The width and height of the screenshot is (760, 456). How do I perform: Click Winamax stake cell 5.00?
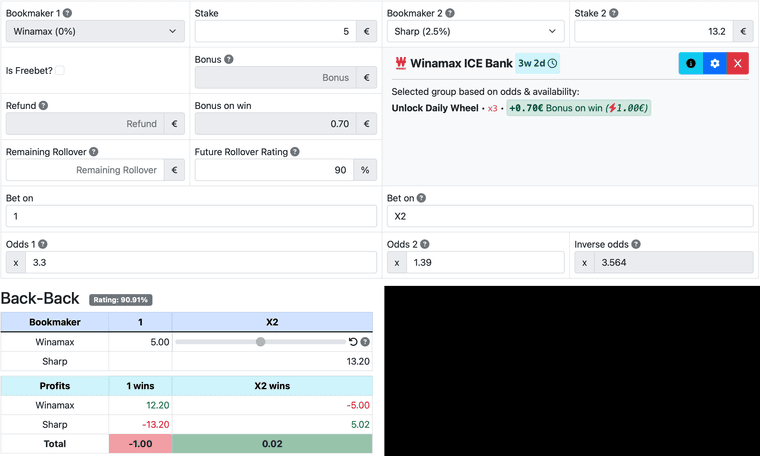(x=141, y=342)
